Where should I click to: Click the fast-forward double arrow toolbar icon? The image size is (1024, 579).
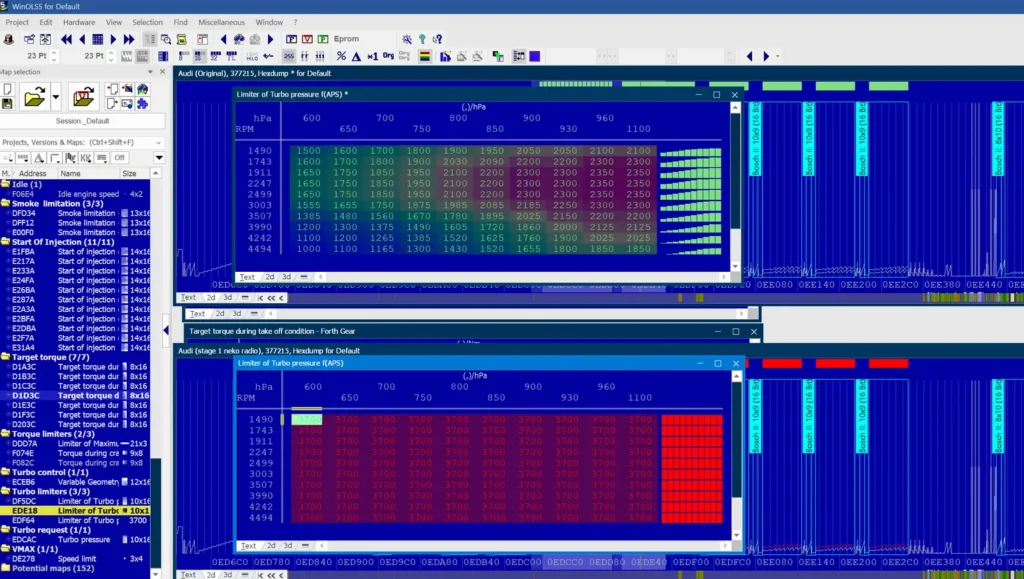tap(129, 39)
